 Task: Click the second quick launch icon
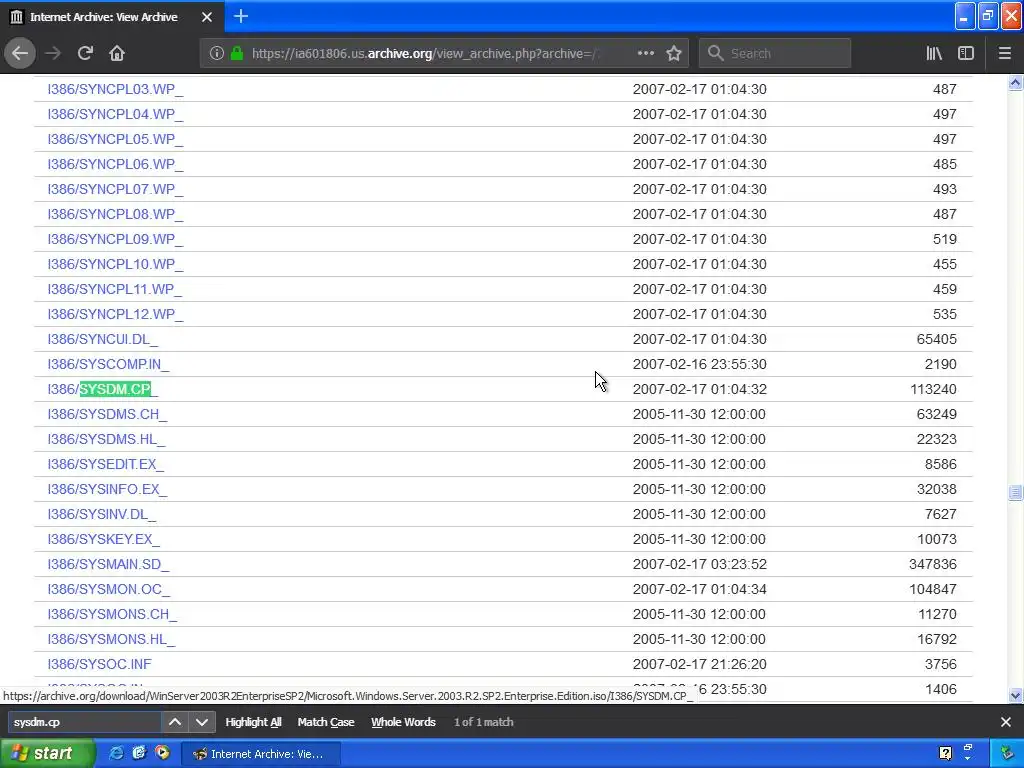pyautogui.click(x=139, y=753)
